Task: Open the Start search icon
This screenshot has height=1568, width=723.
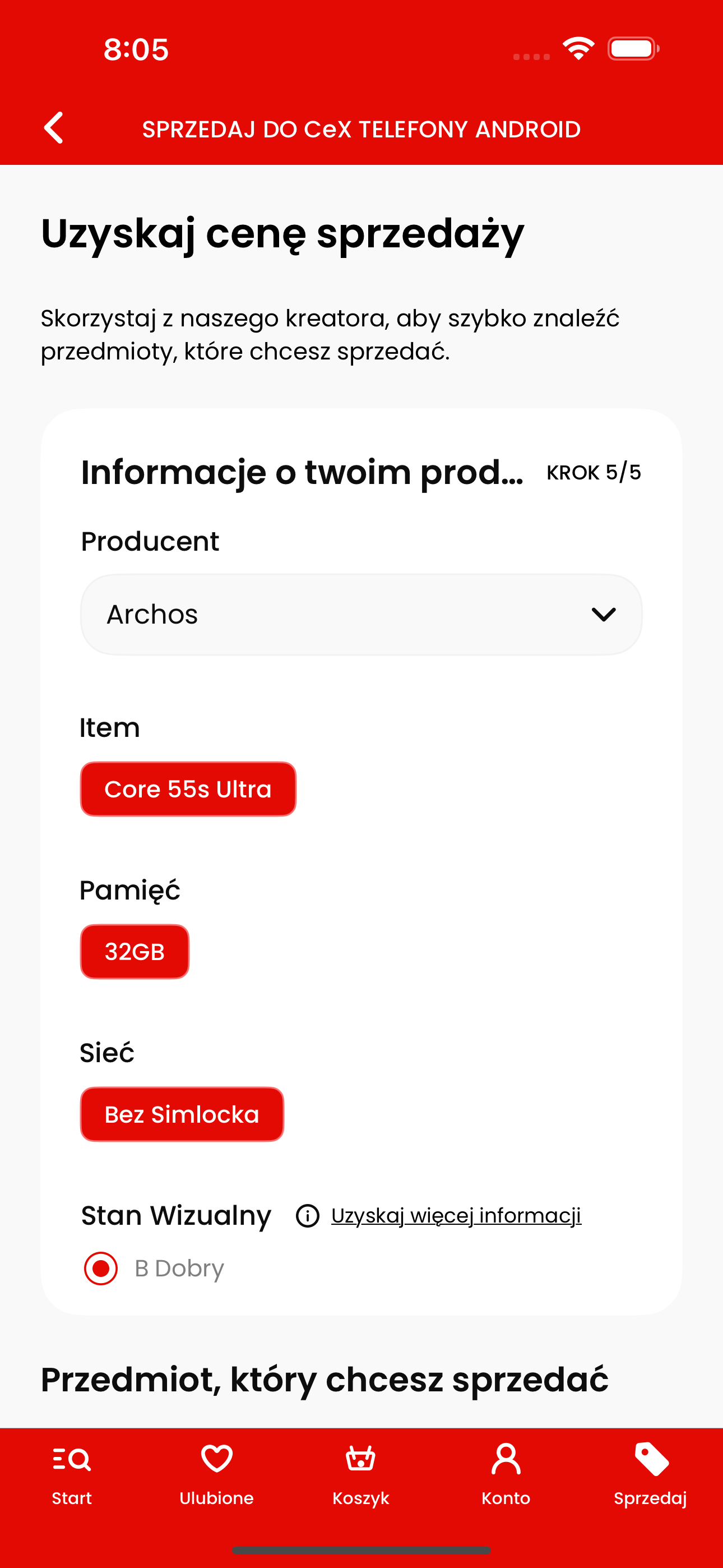Action: [72, 1459]
